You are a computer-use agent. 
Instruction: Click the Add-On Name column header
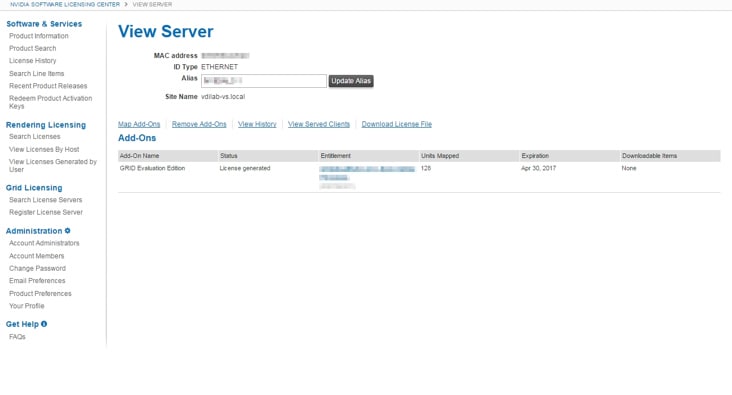(140, 156)
